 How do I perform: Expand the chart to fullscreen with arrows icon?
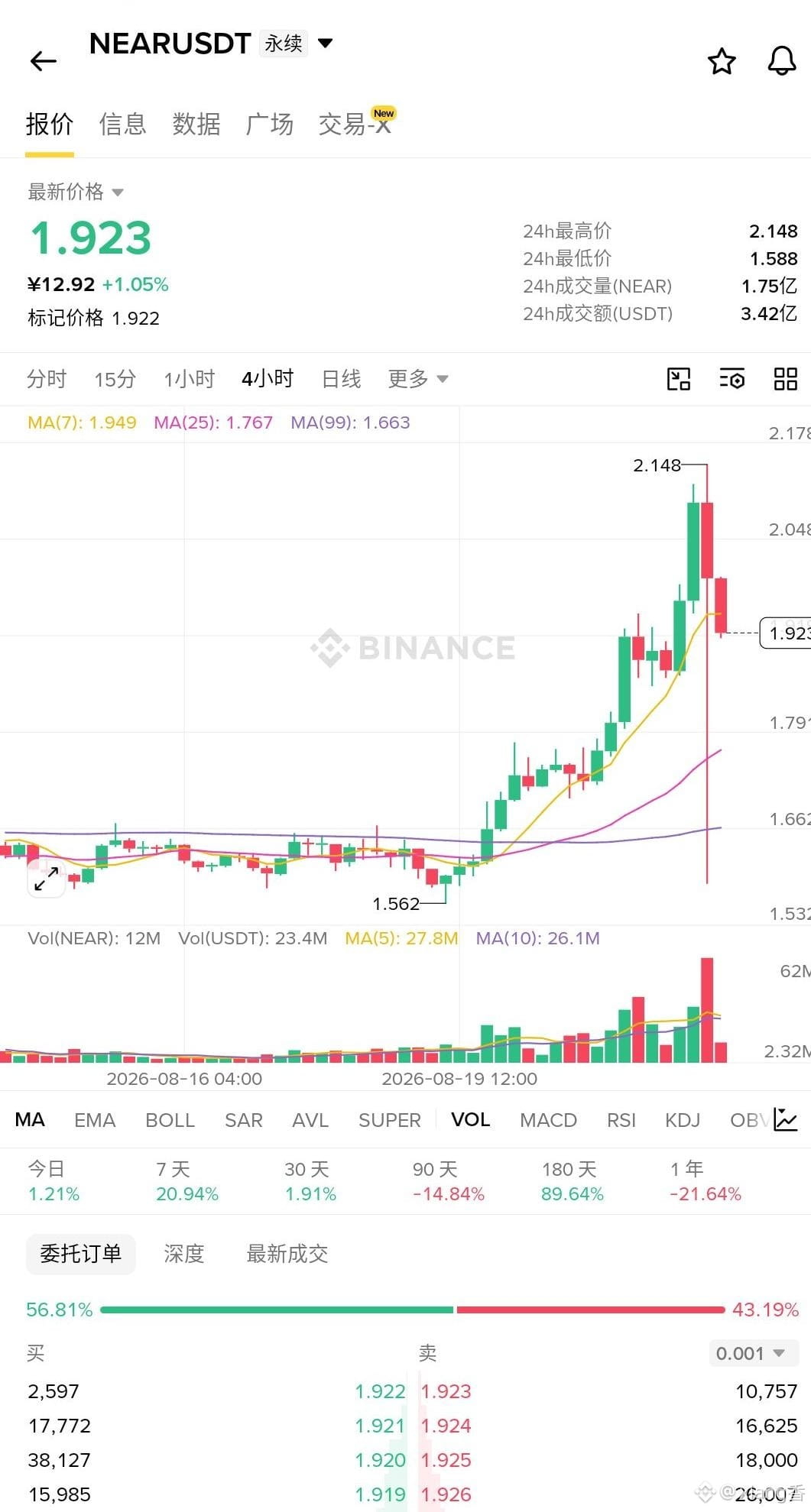coord(47,879)
